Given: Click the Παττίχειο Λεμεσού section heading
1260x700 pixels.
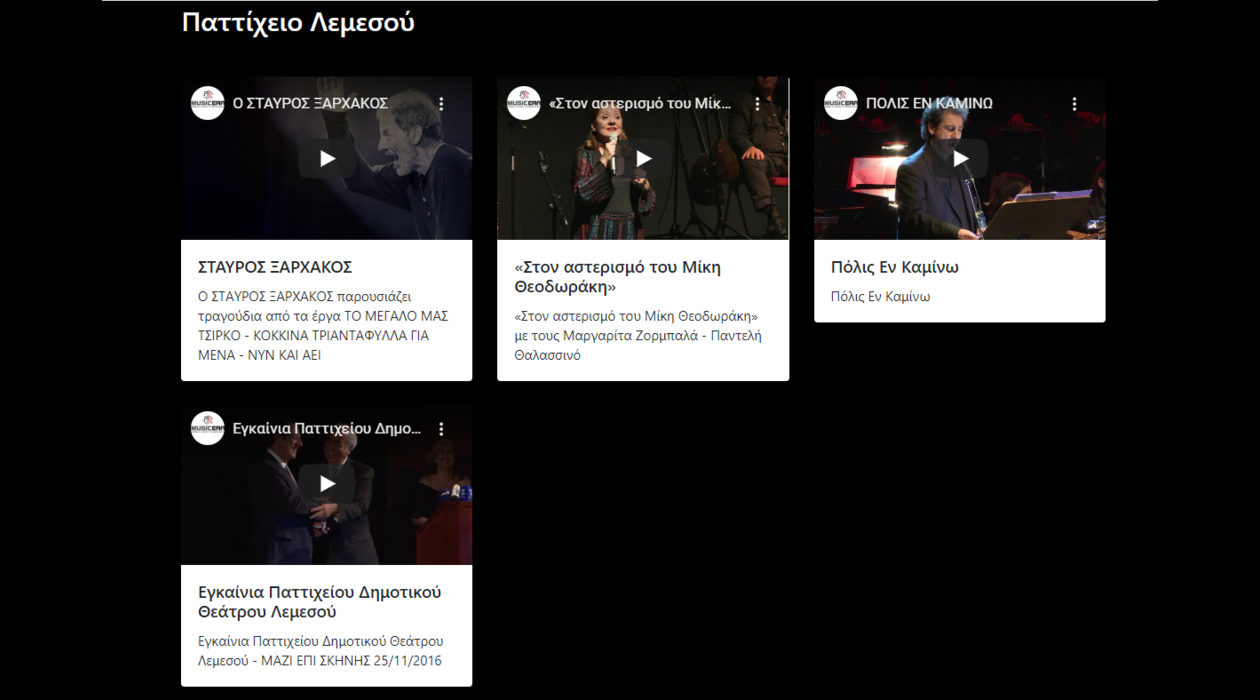Looking at the screenshot, I should tap(298, 23).
